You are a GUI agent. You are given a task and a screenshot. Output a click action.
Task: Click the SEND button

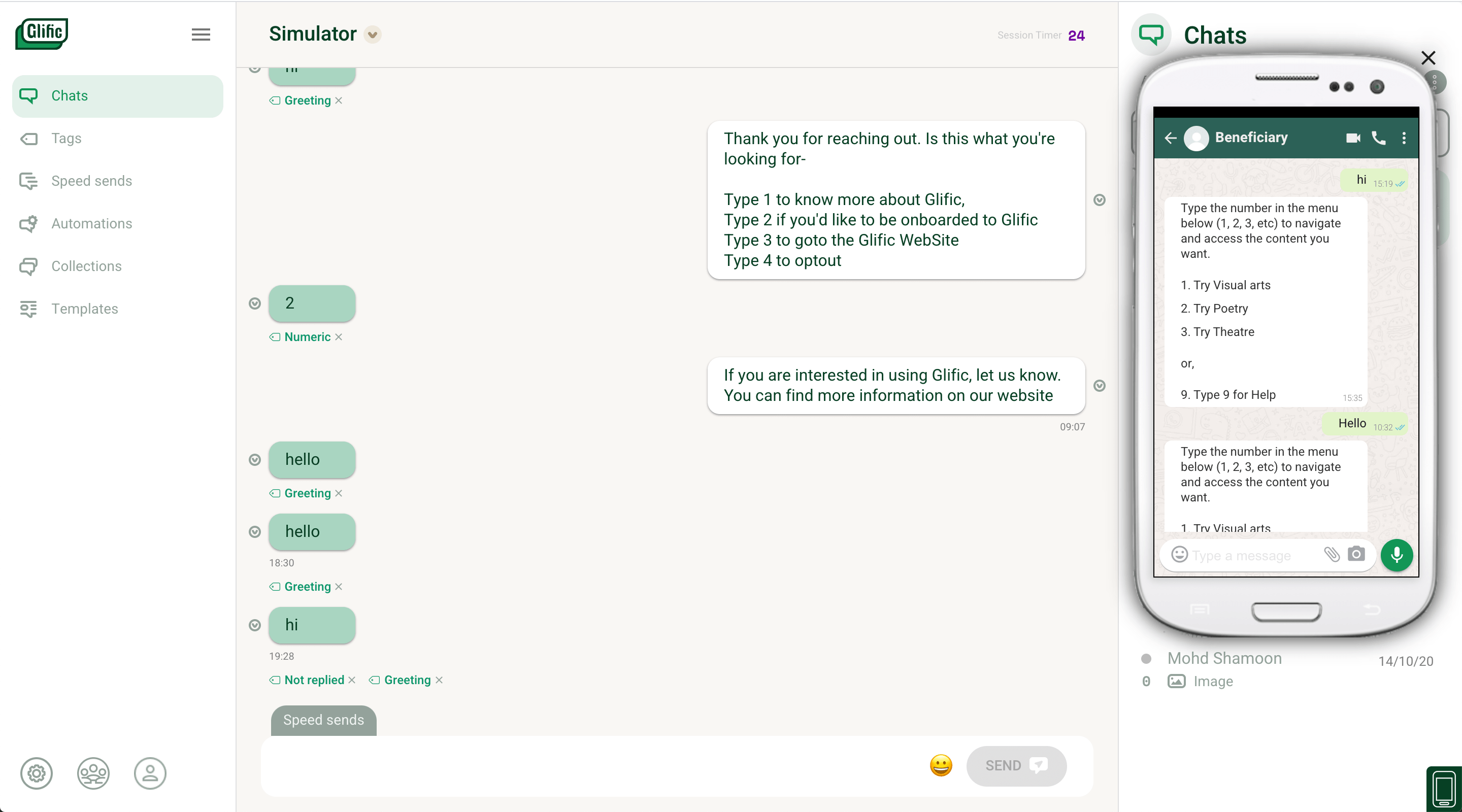tap(1016, 765)
